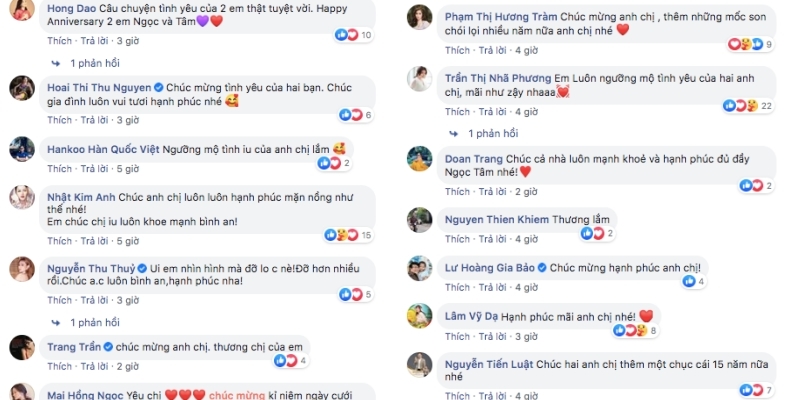Open Nguyễn Tiến Luật's profile name link
Viewport: 800px width, 400px height.
[x=489, y=364]
